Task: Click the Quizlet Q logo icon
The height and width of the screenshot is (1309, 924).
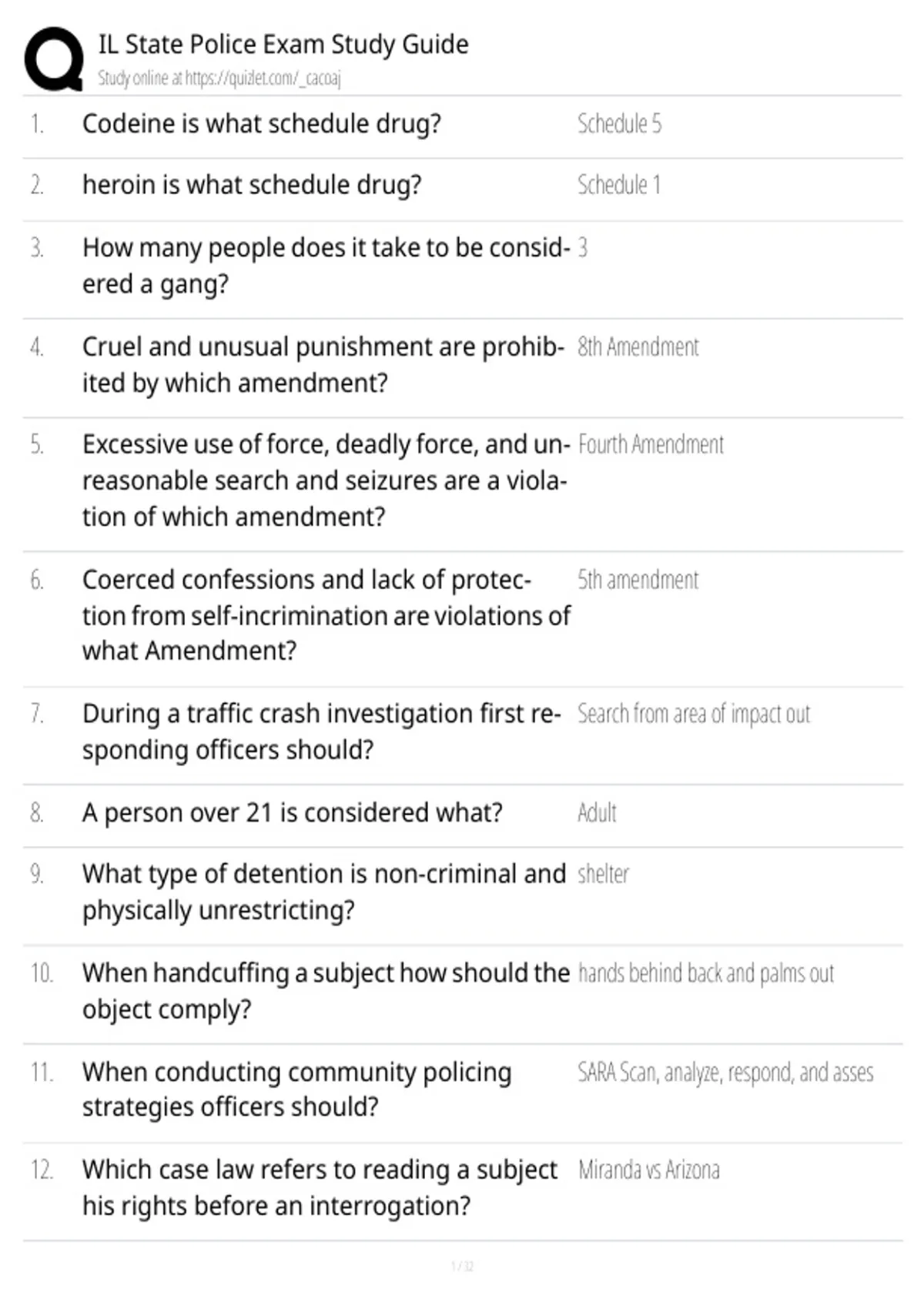Action: pos(53,59)
